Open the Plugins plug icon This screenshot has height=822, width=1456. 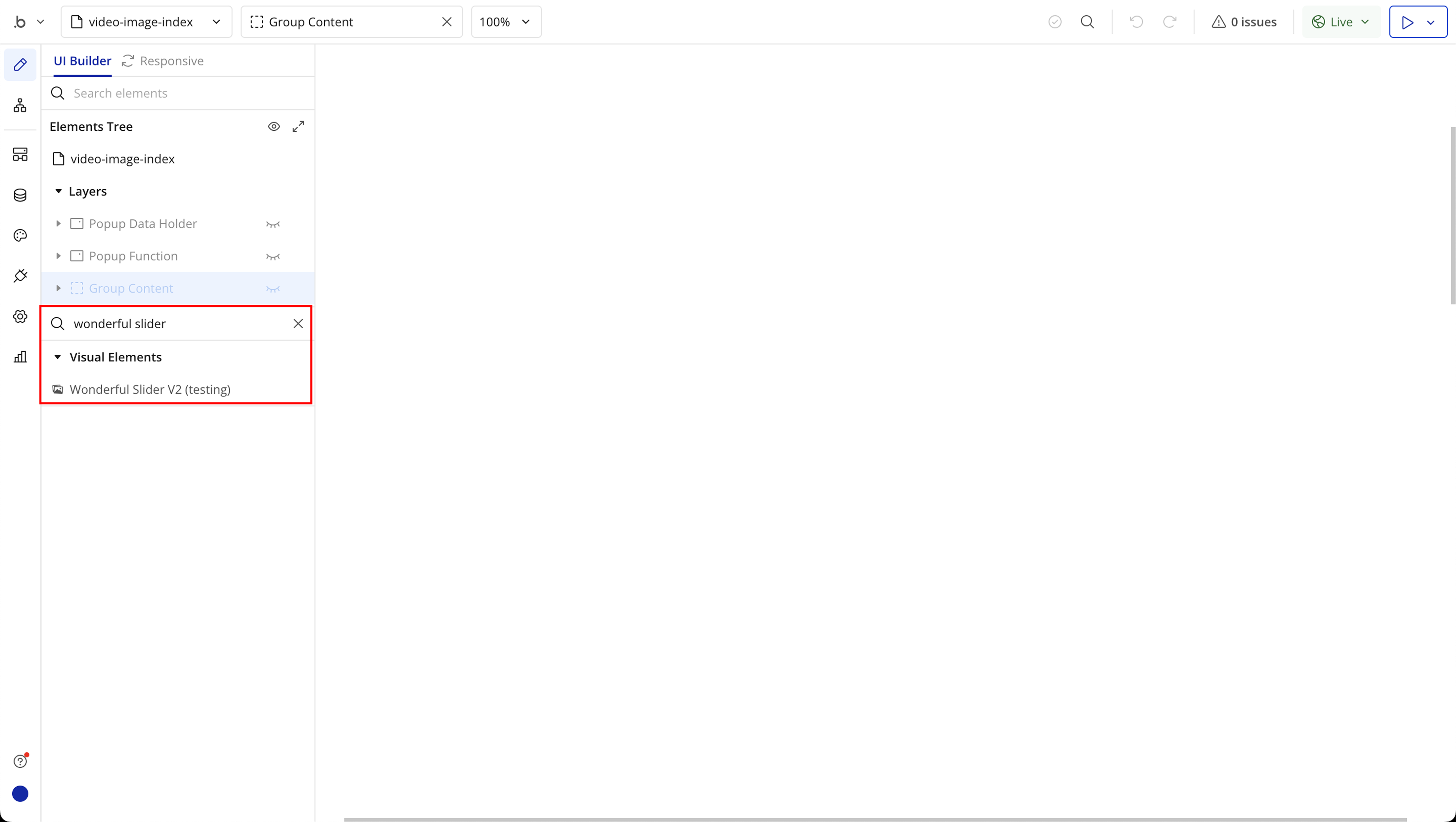point(20,276)
